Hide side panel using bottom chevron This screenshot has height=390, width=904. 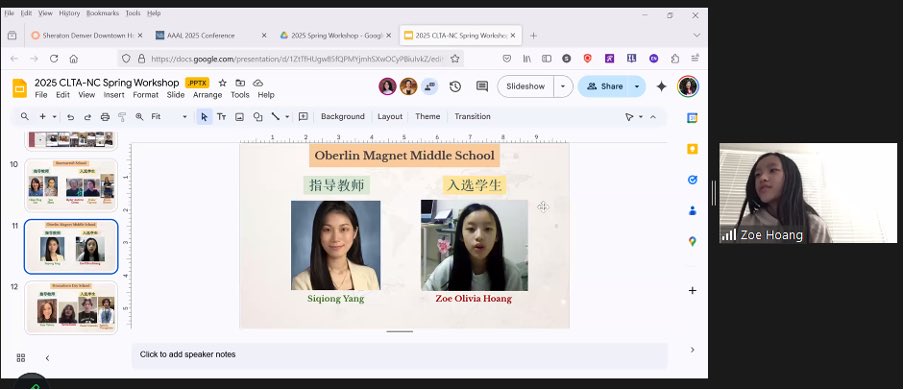[692, 350]
